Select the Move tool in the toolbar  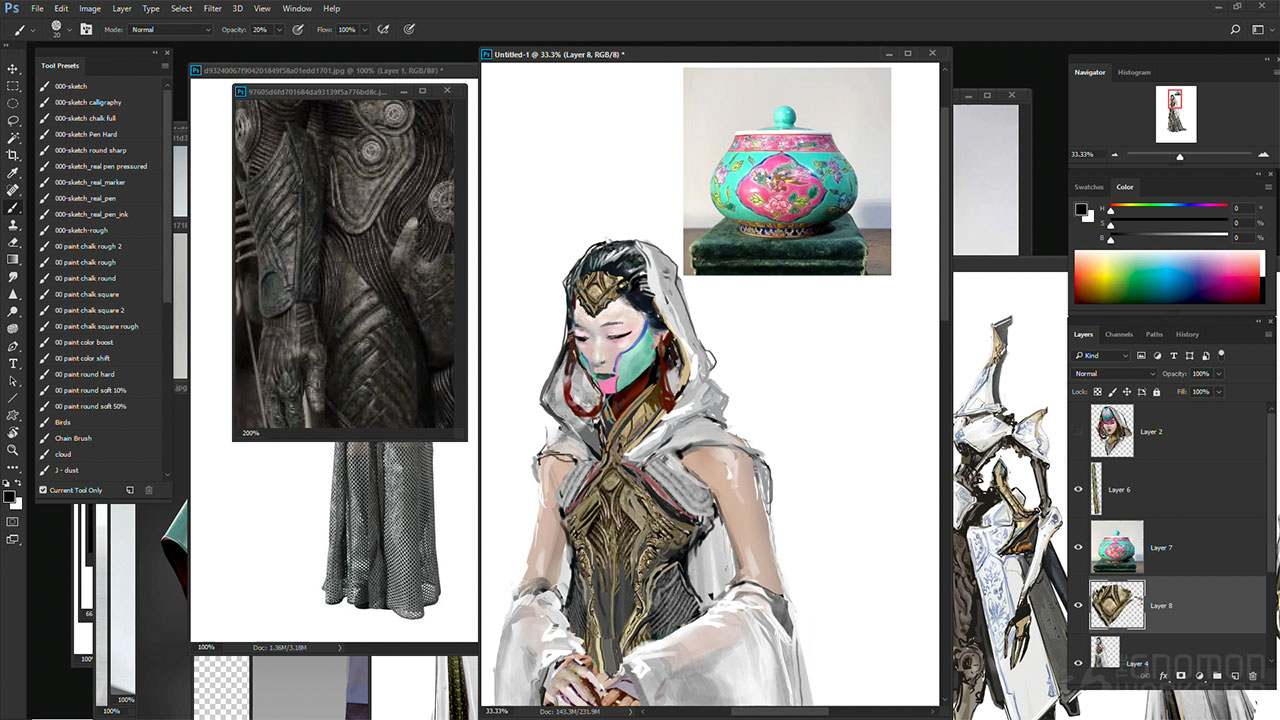tap(13, 69)
